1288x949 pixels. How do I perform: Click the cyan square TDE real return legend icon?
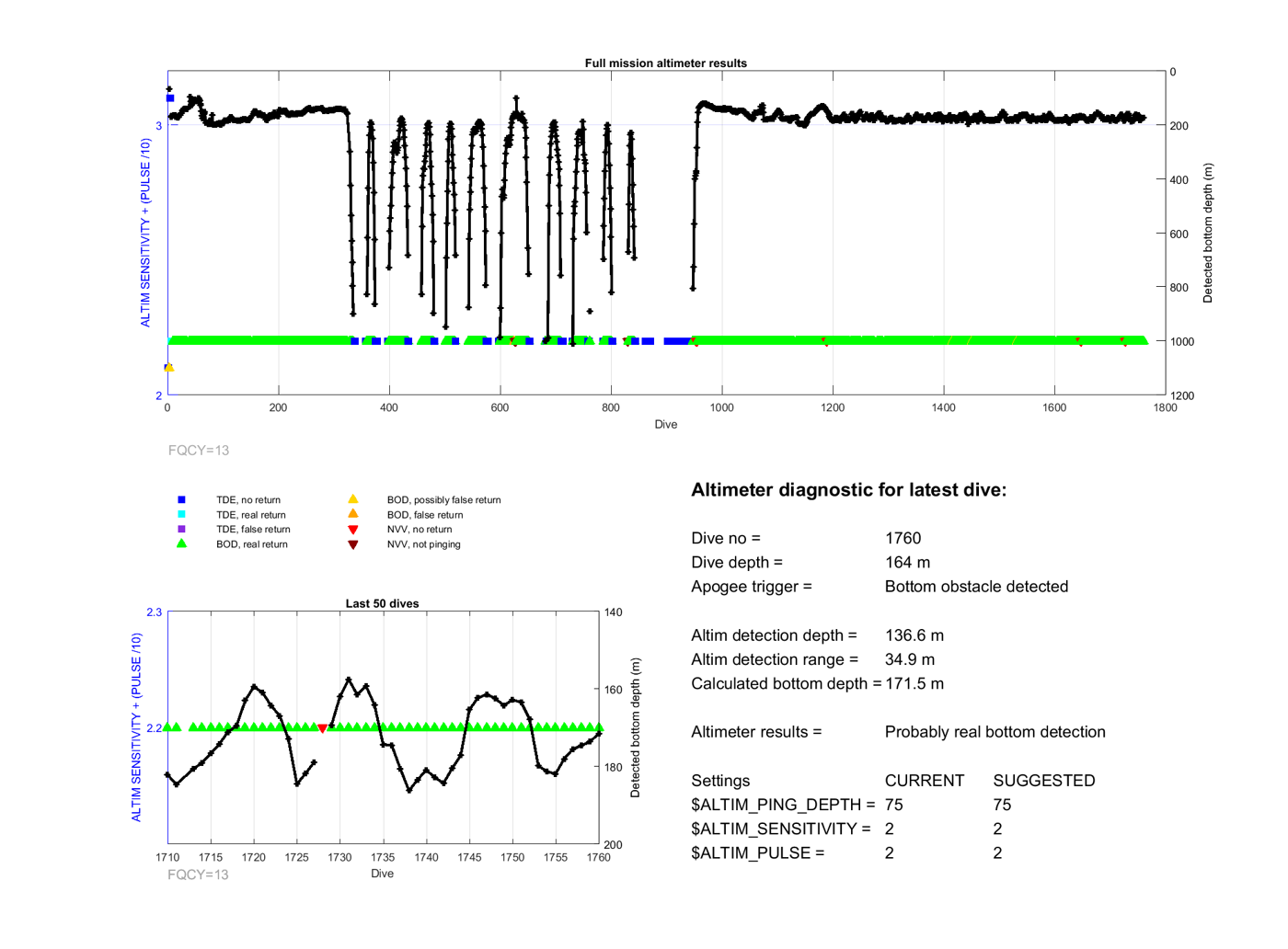tap(181, 514)
